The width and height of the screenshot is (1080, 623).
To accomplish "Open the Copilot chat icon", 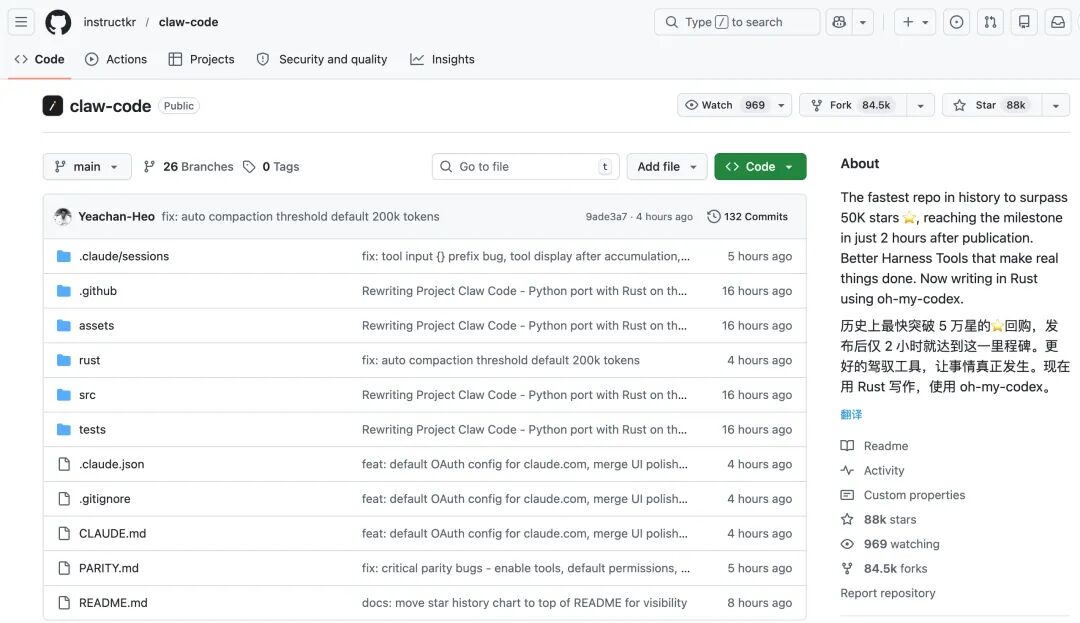I will pos(839,22).
